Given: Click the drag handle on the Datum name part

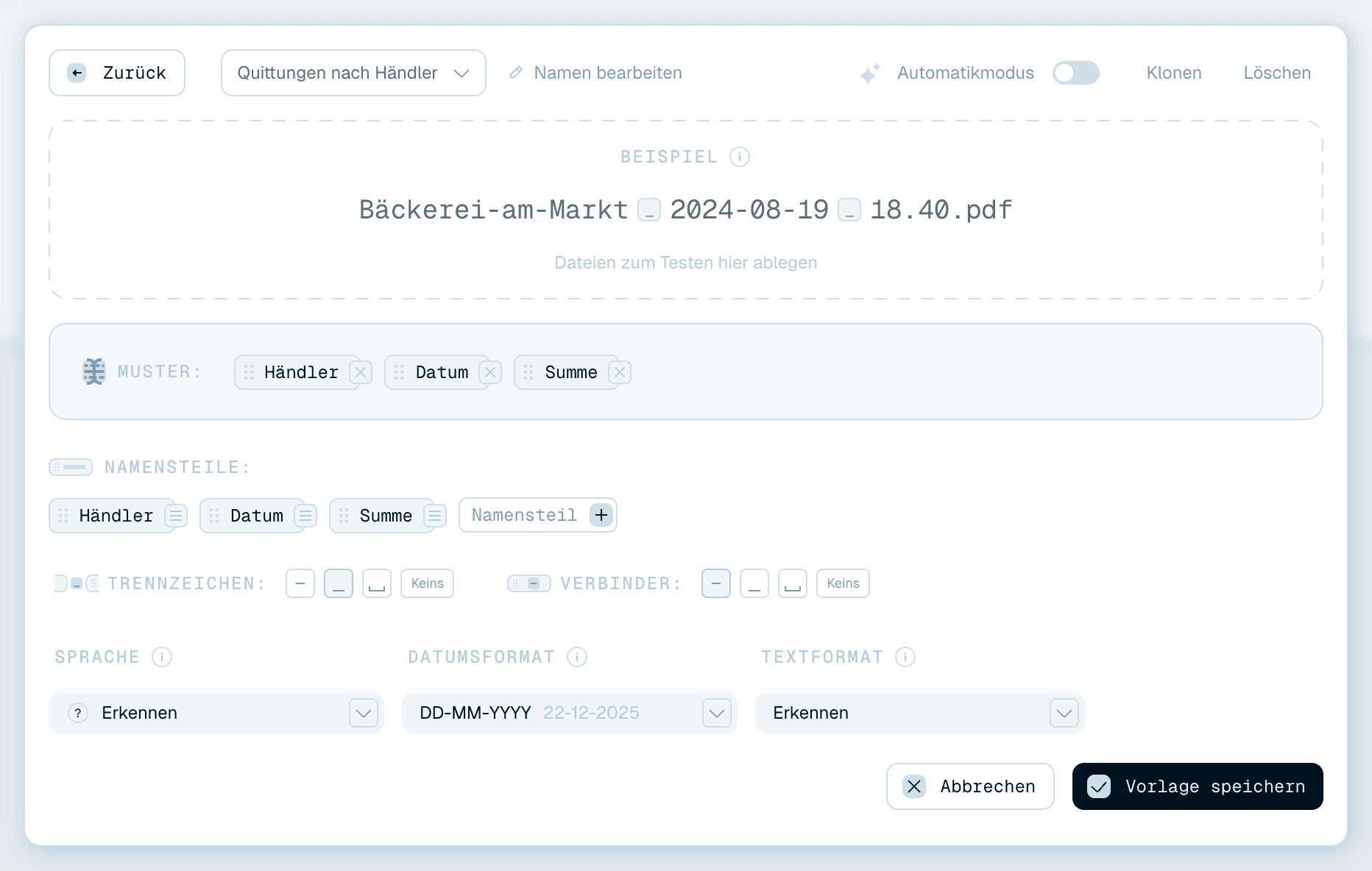Looking at the screenshot, I should [214, 516].
